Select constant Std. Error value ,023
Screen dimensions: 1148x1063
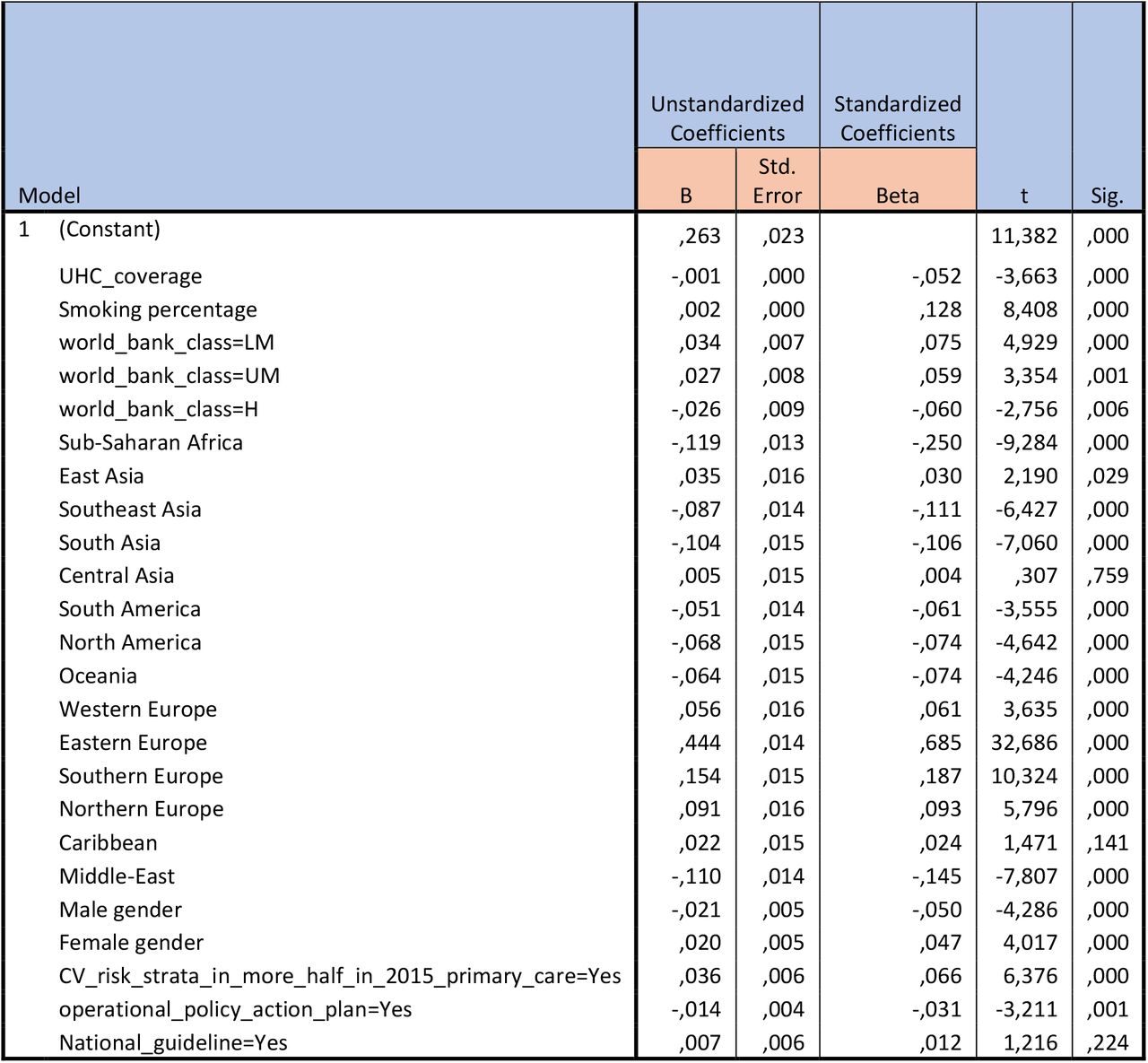[784, 236]
